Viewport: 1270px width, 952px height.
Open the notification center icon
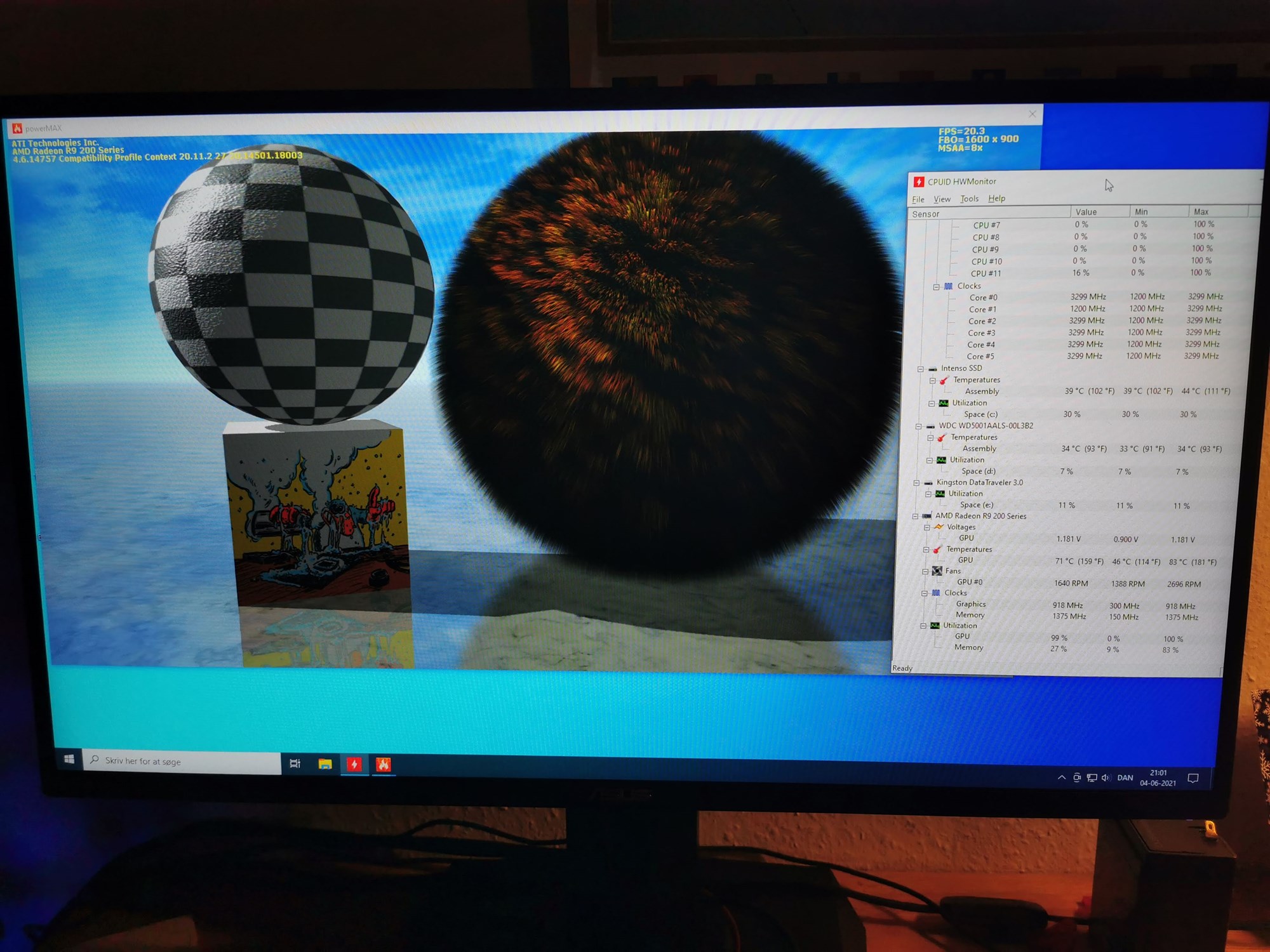point(1193,779)
